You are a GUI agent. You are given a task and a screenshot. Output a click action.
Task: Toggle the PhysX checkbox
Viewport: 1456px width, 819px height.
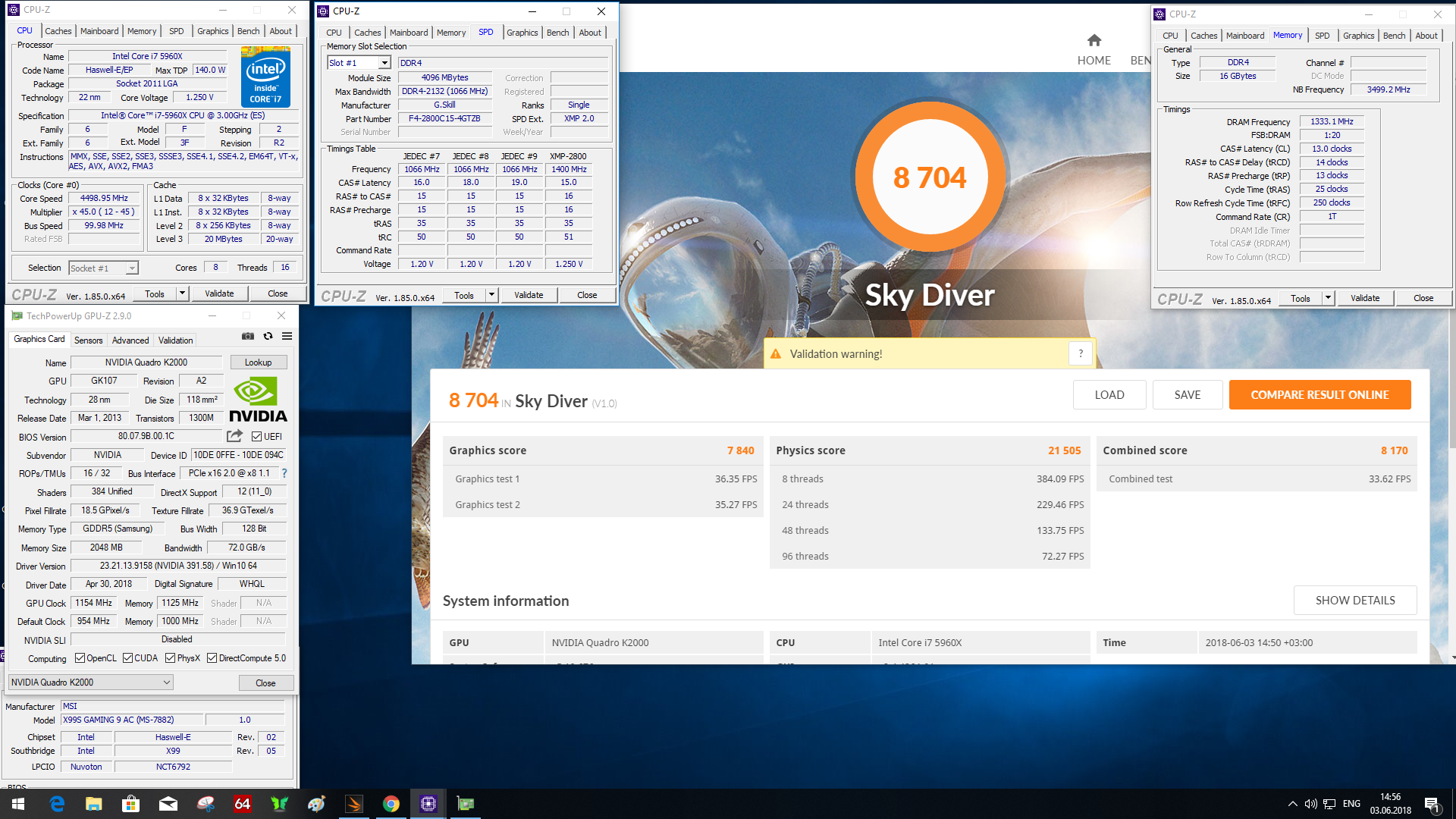170,658
